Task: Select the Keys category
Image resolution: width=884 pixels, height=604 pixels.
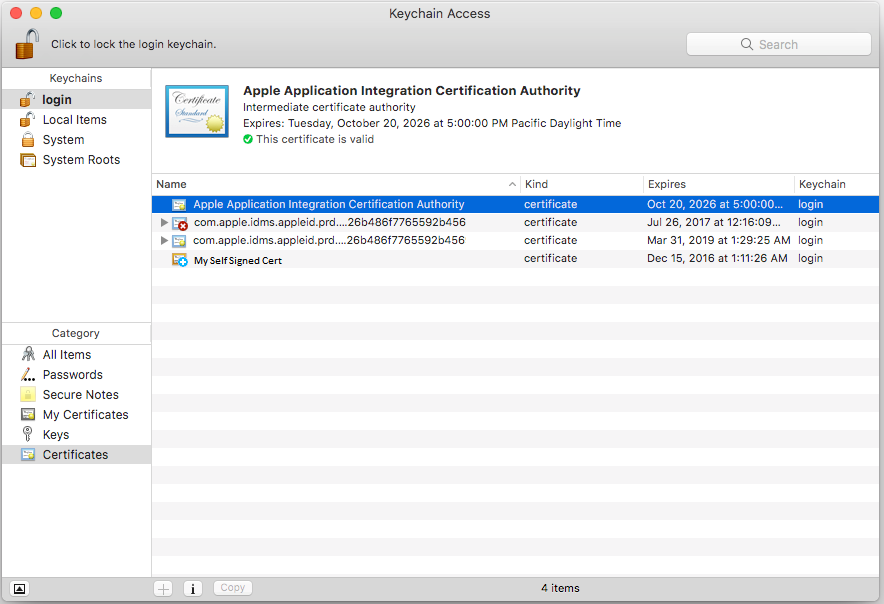Action: 56,435
